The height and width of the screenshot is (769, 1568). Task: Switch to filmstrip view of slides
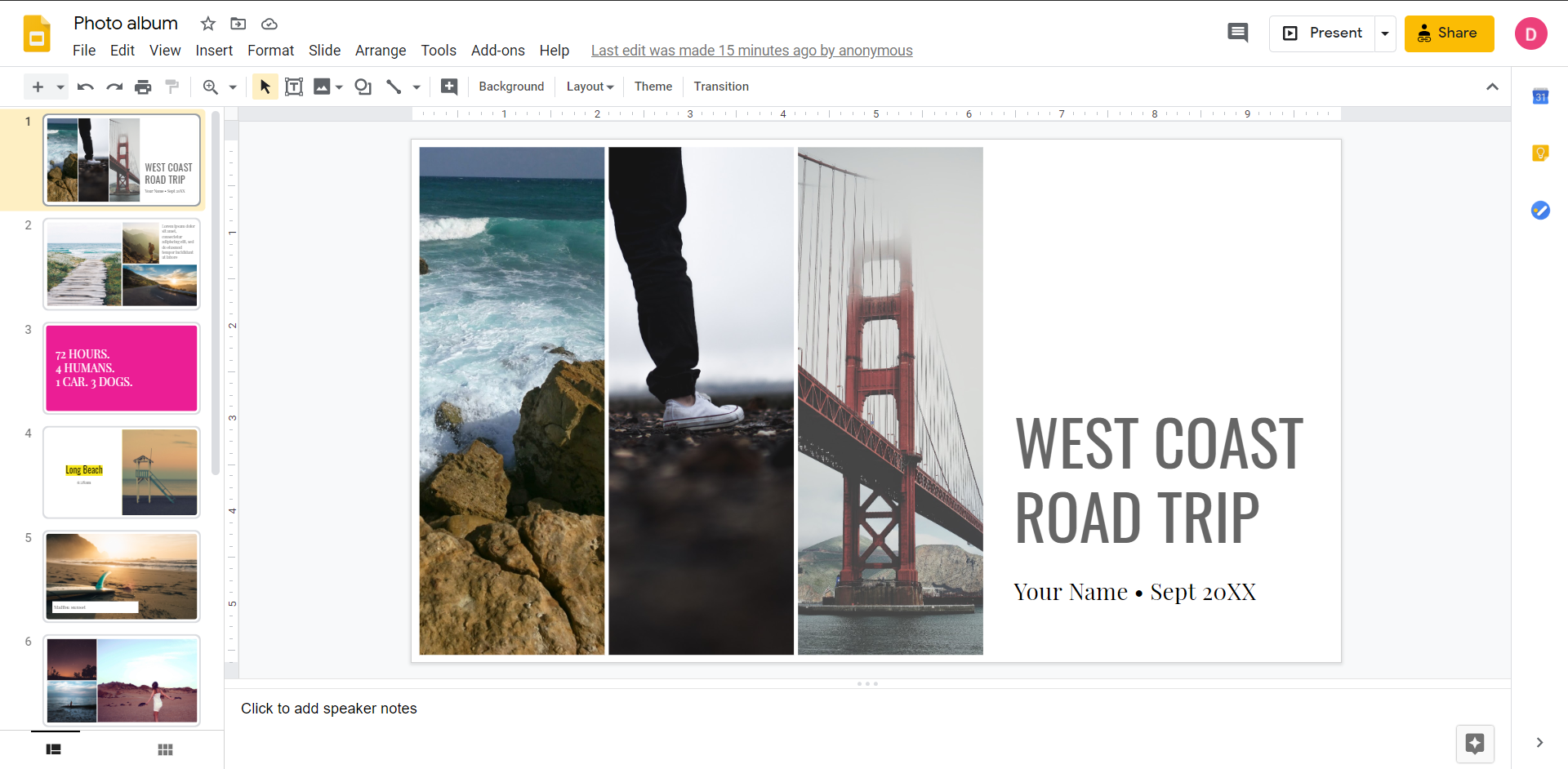point(53,749)
